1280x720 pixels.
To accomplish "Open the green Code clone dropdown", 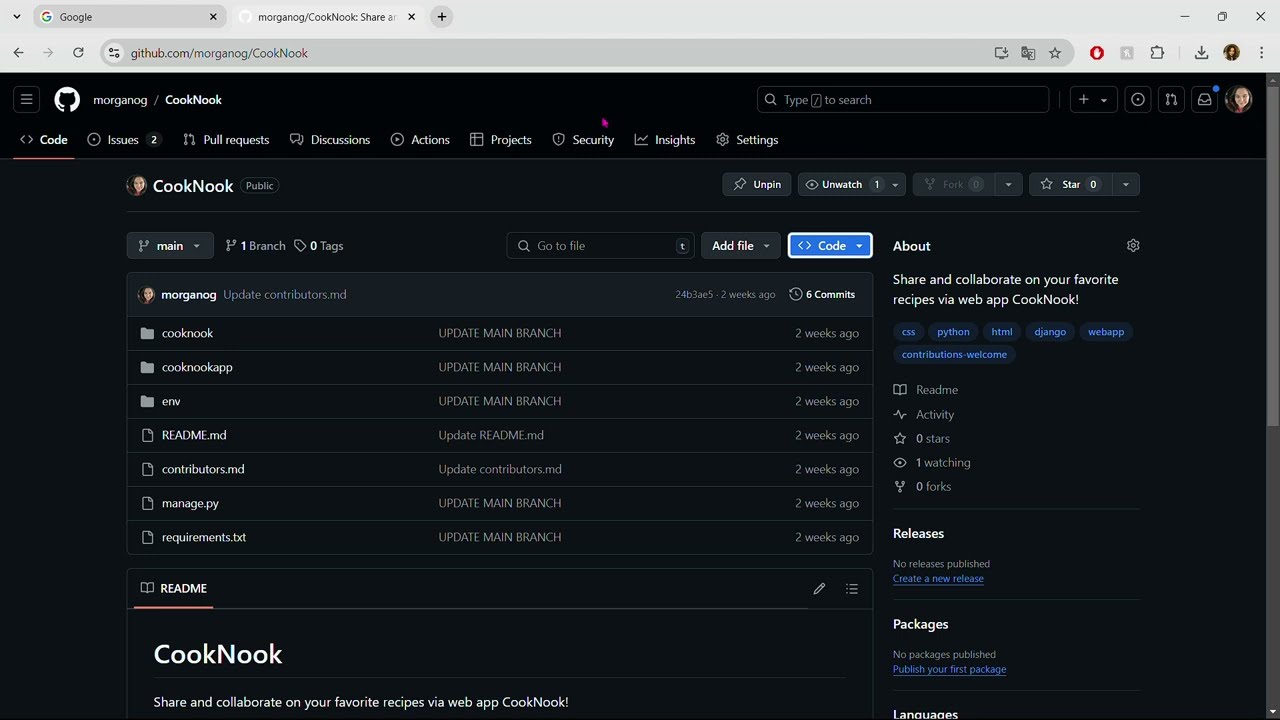I will [830, 246].
